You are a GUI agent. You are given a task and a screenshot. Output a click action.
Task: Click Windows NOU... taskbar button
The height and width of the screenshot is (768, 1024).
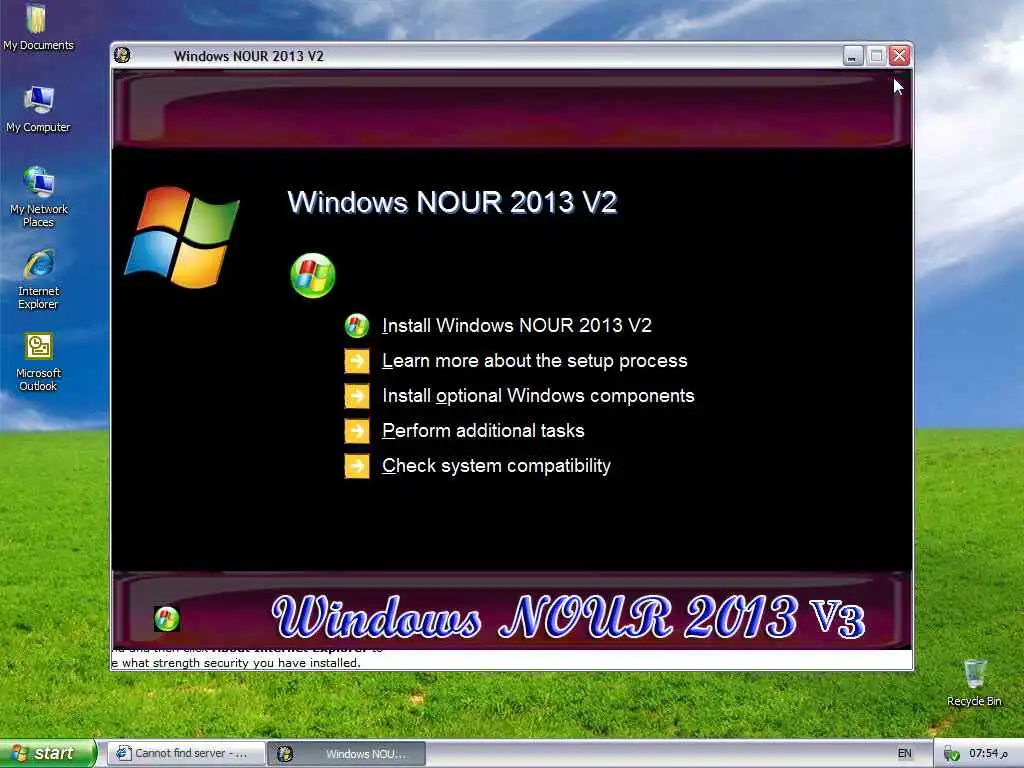coord(347,754)
